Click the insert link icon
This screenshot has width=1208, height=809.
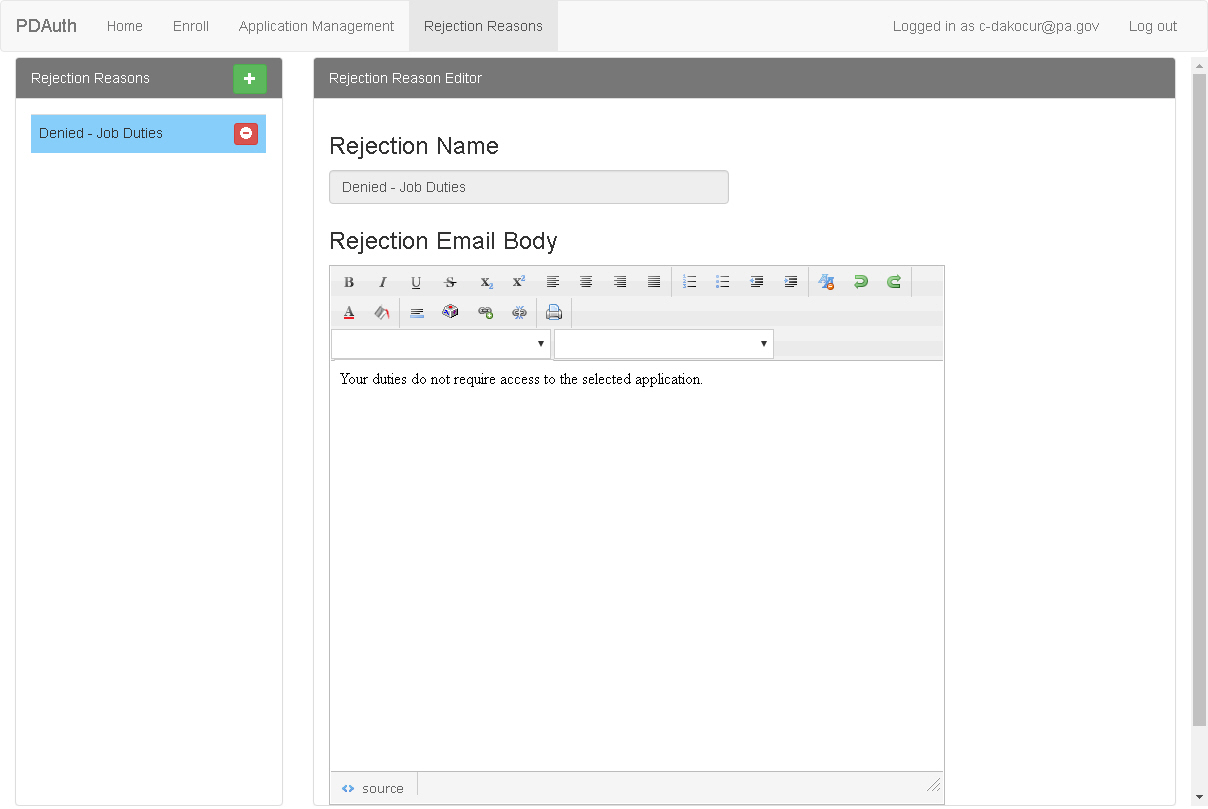click(485, 312)
